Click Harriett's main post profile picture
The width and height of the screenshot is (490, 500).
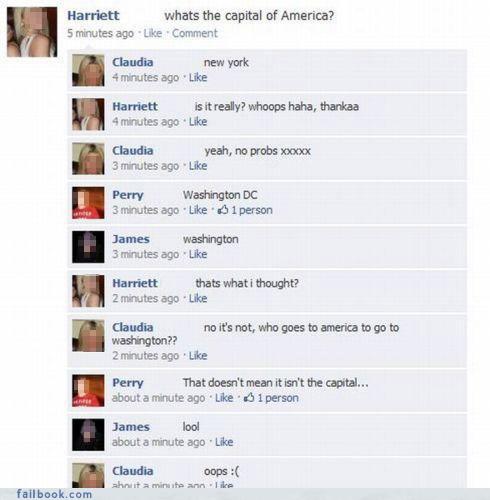(x=32, y=32)
